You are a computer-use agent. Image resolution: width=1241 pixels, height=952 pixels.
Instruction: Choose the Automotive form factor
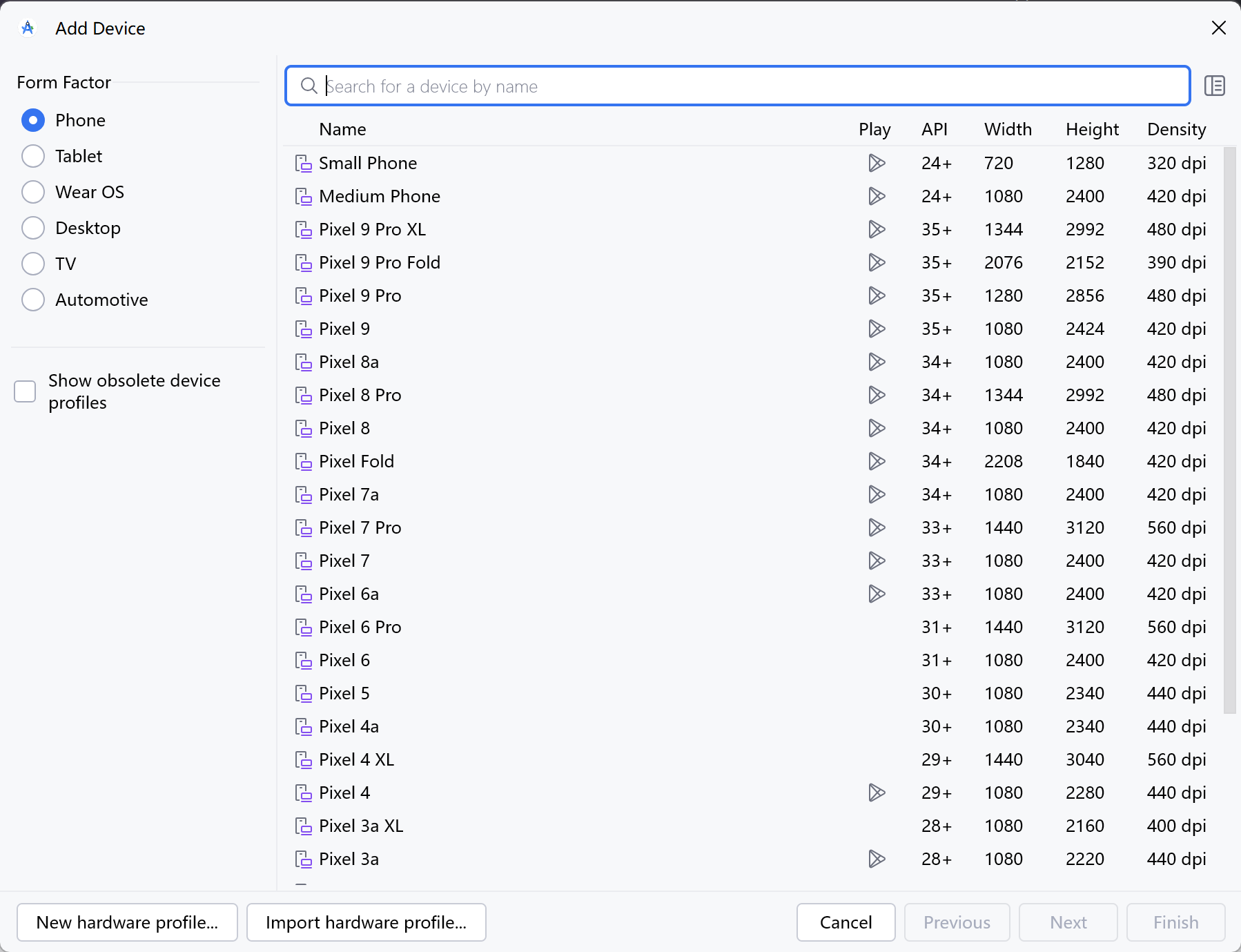pos(33,300)
